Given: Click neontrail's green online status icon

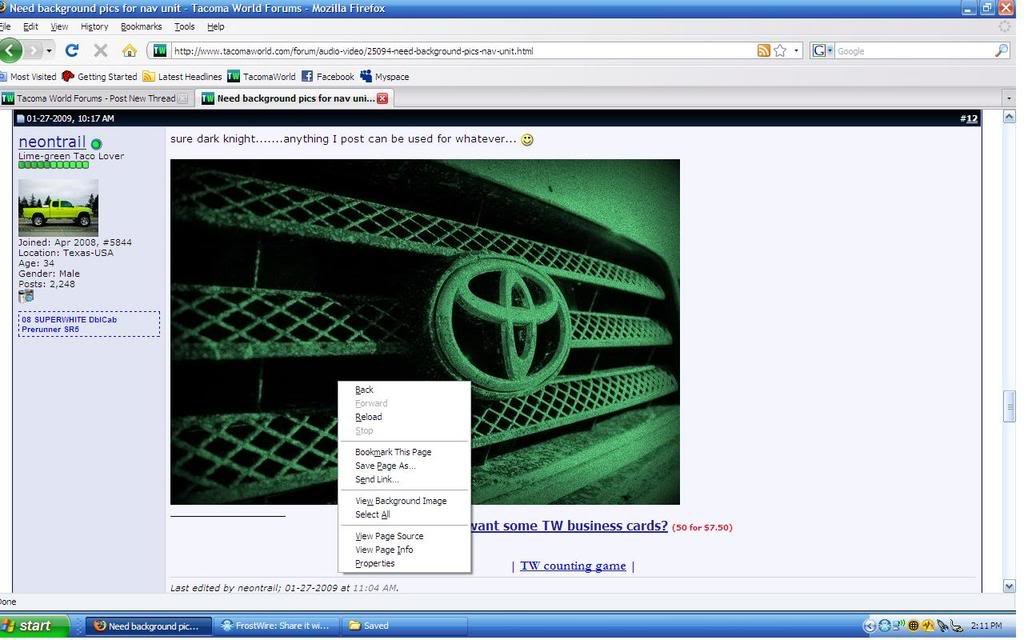Looking at the screenshot, I should 97,144.
